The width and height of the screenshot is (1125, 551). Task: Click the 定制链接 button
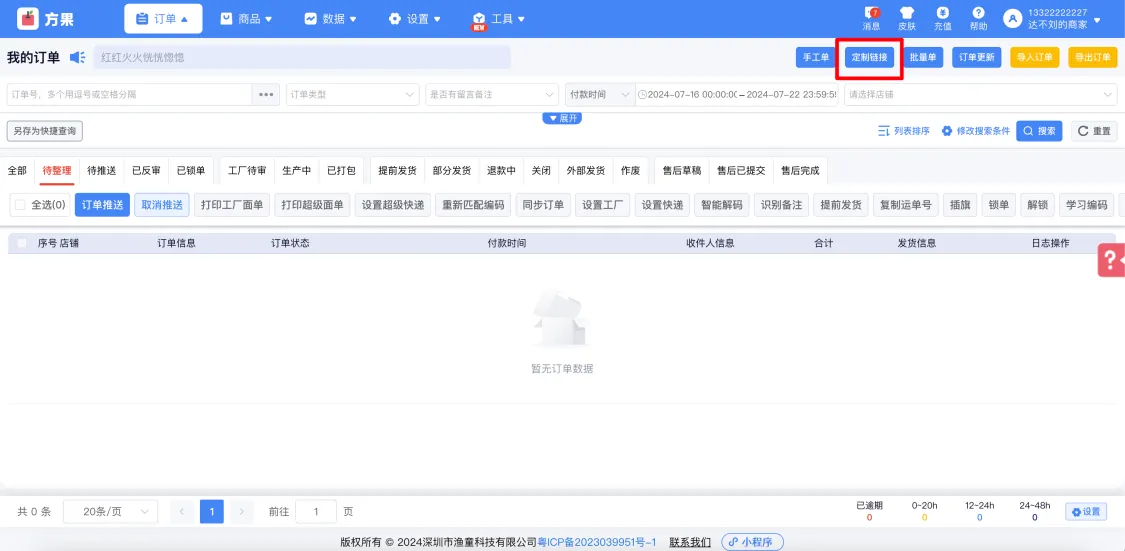[869, 58]
